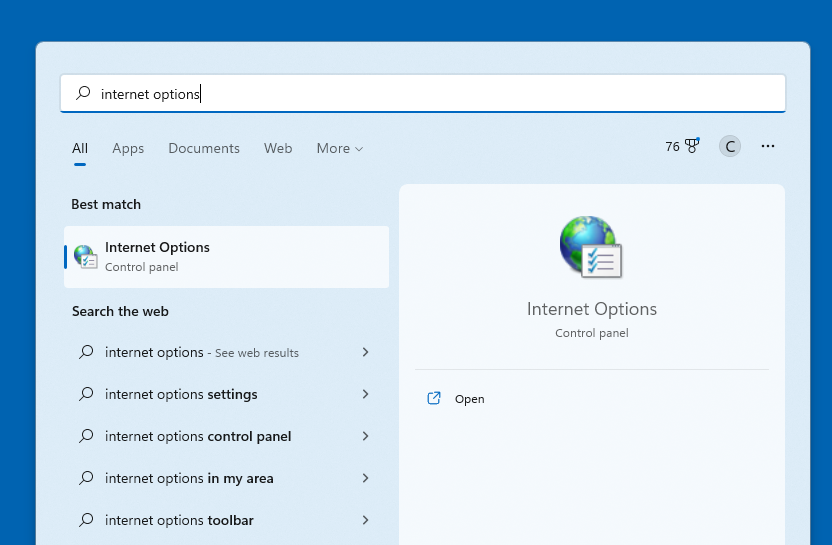Click 'internet options settings' web suggestion text
The width and height of the screenshot is (832, 545).
181,394
